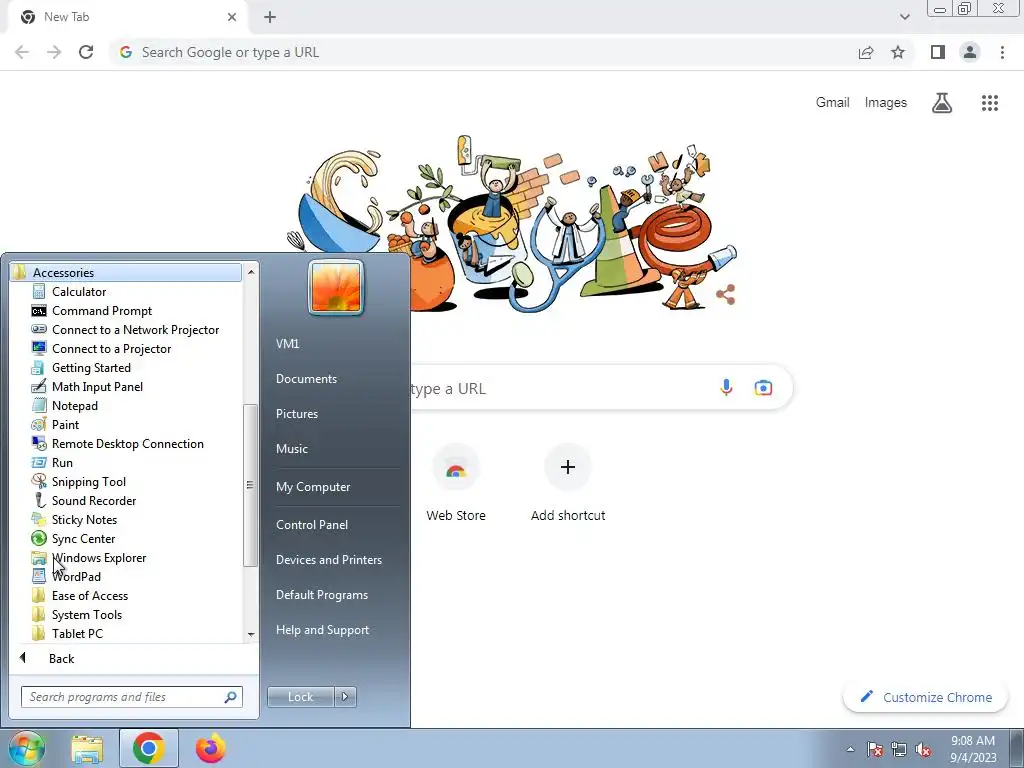Launch Math Input Panel

pos(97,387)
